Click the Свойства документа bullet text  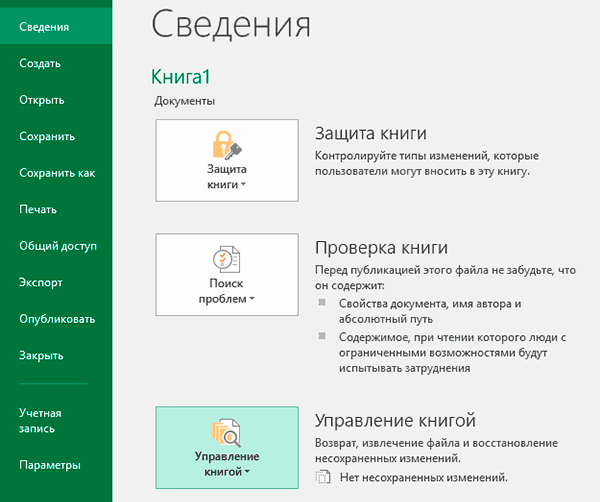point(430,311)
